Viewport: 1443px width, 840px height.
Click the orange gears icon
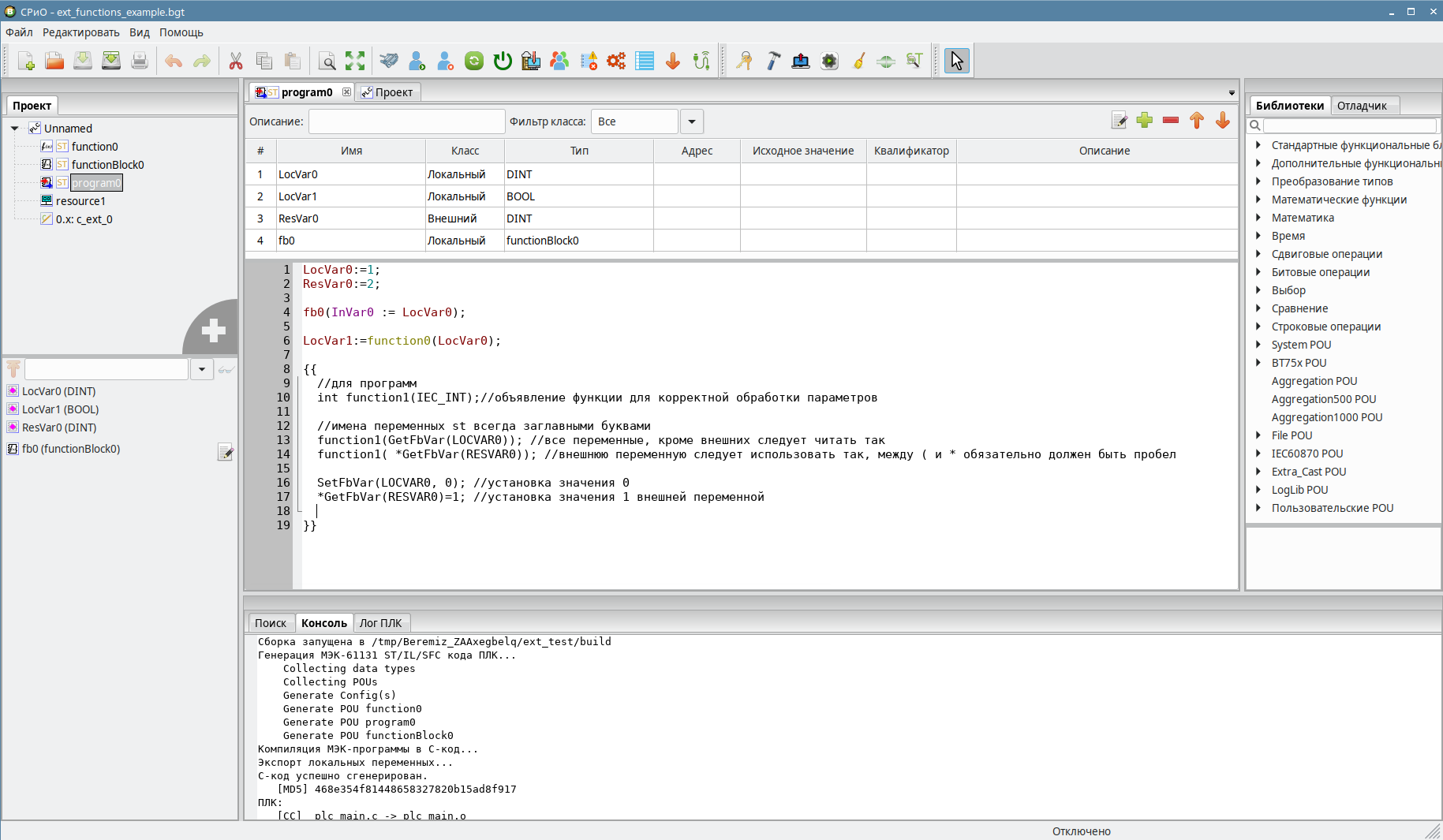coord(616,61)
